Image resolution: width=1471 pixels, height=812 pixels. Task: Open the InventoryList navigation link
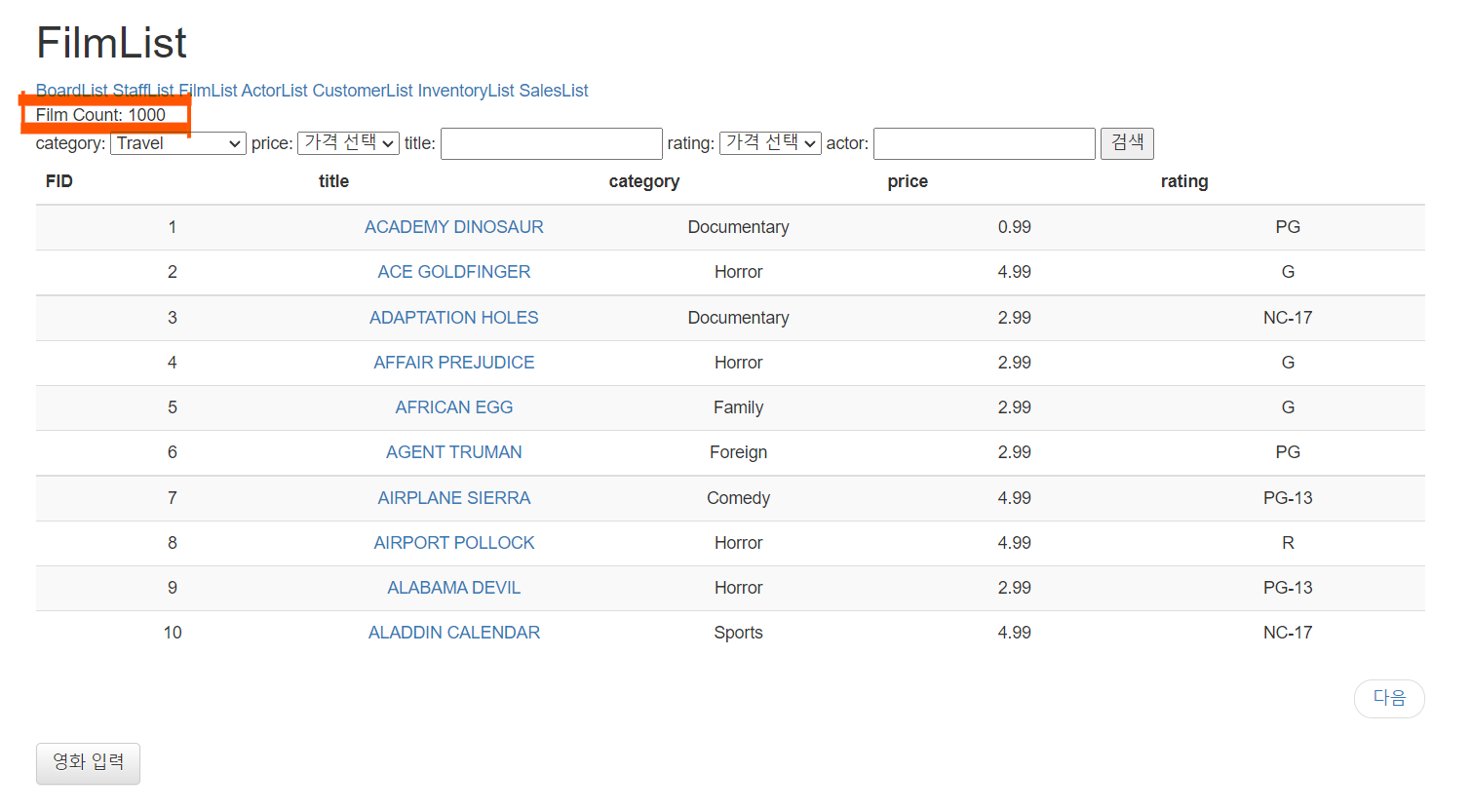click(466, 91)
